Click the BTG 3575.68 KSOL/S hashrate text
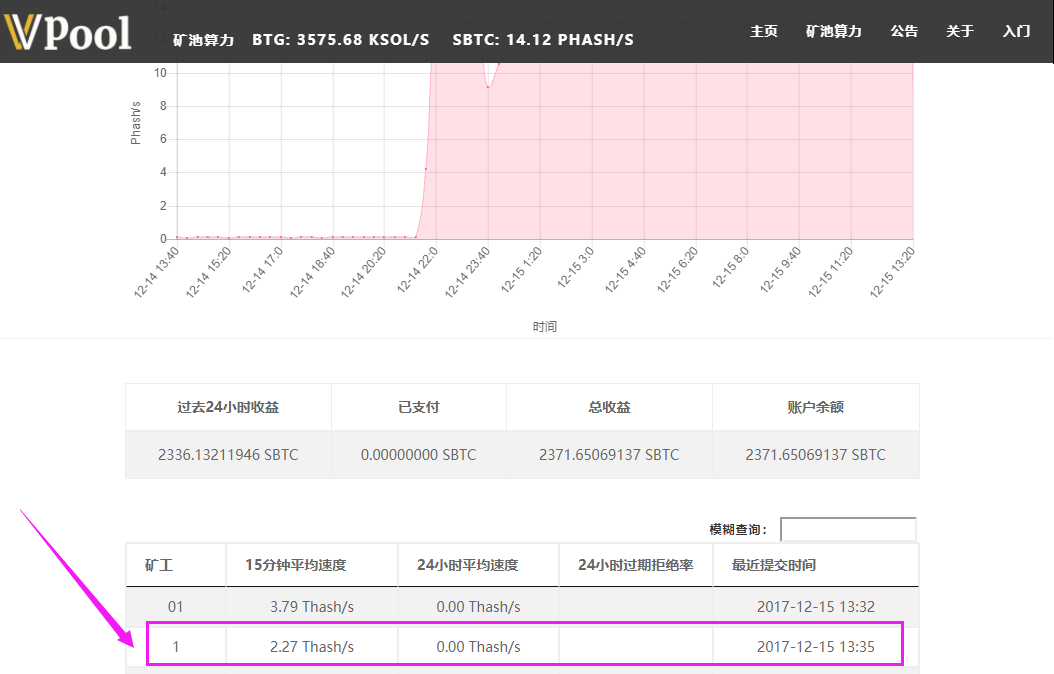This screenshot has width=1054, height=674. [x=340, y=40]
